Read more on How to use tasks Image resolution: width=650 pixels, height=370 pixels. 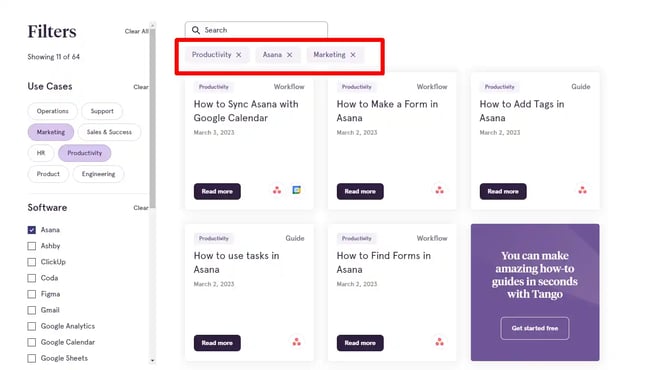(217, 343)
